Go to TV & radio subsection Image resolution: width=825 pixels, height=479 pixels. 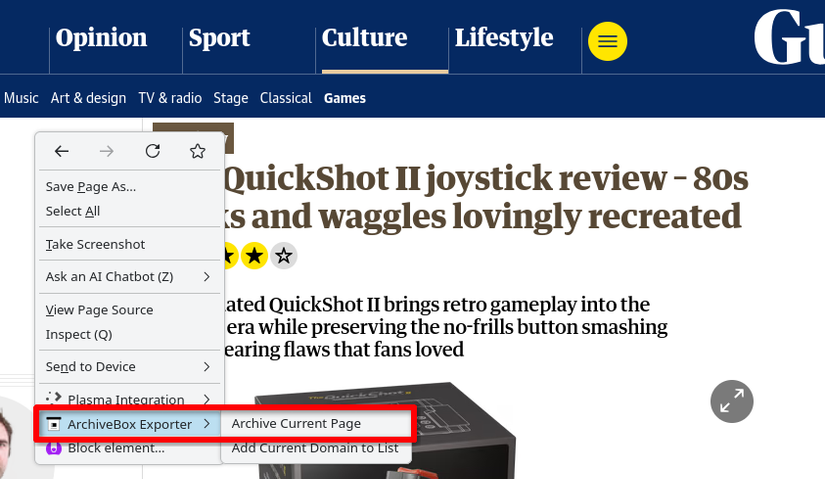(170, 98)
